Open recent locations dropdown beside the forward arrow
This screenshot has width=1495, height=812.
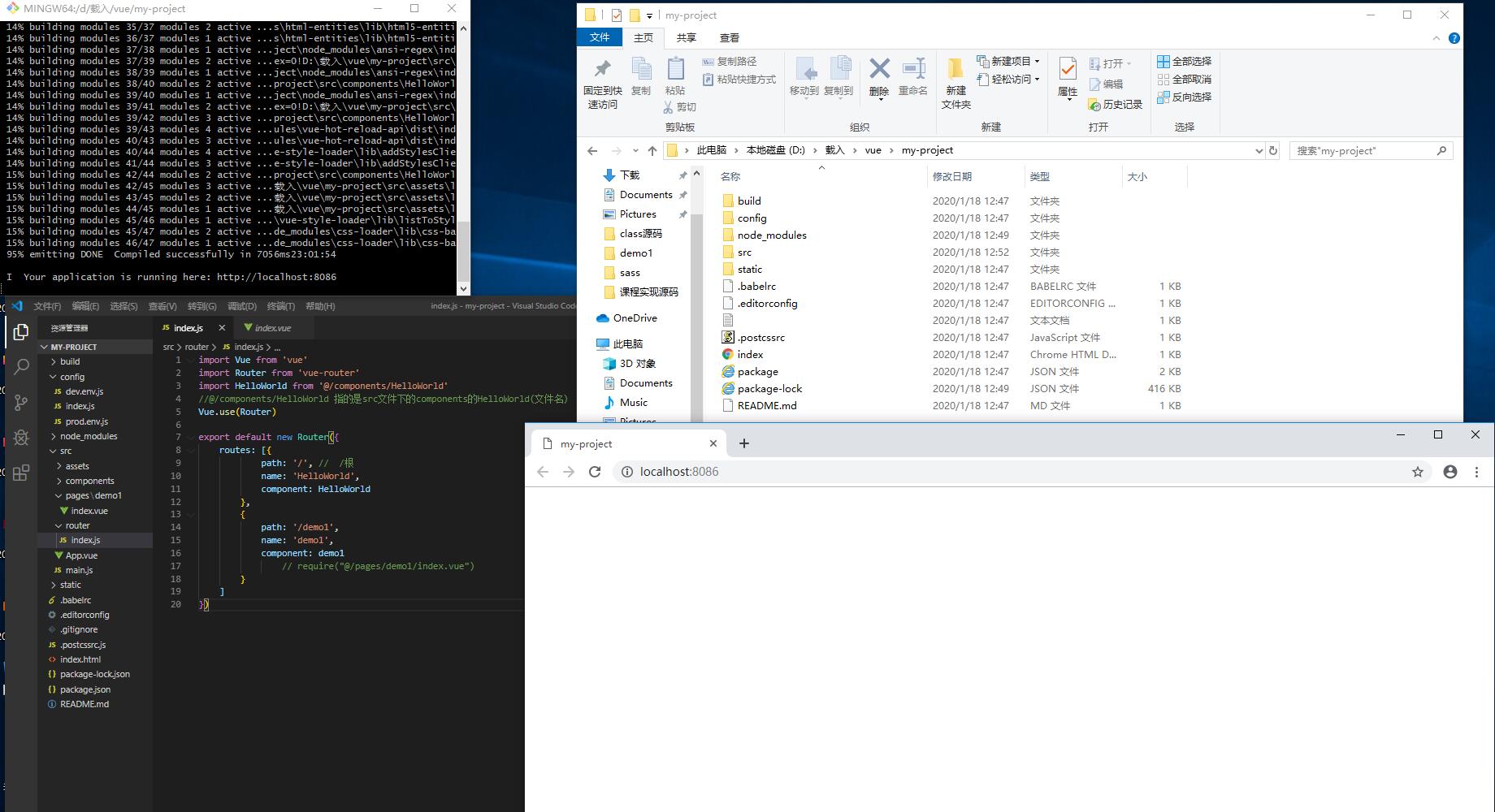634,151
